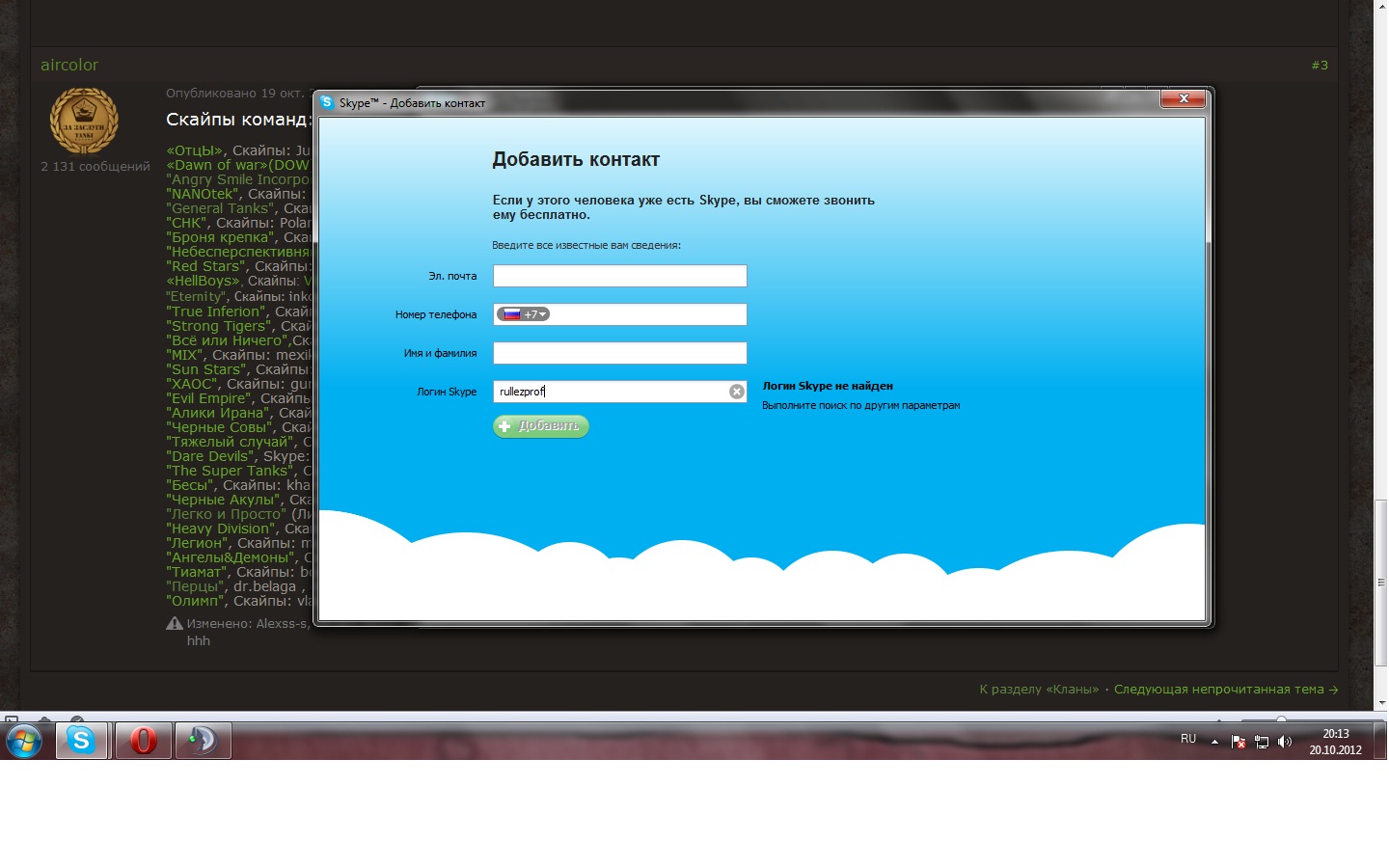Image resolution: width=1389 pixels, height=868 pixels.
Task: Click the "Алики Ирана" clan link
Action: pos(218,413)
